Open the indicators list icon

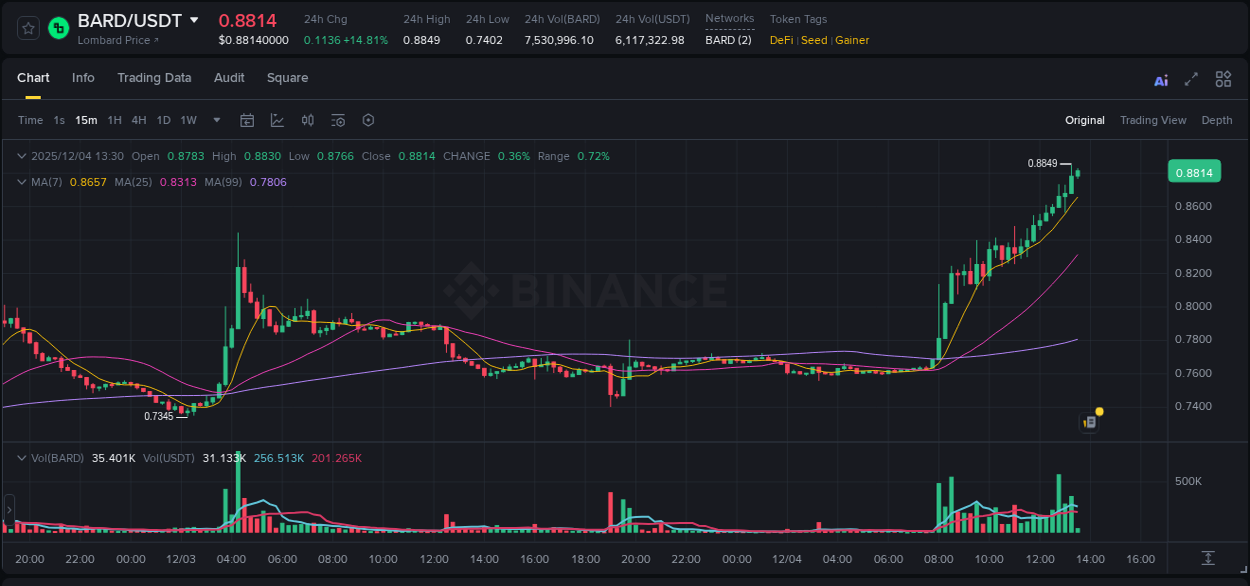[x=337, y=120]
